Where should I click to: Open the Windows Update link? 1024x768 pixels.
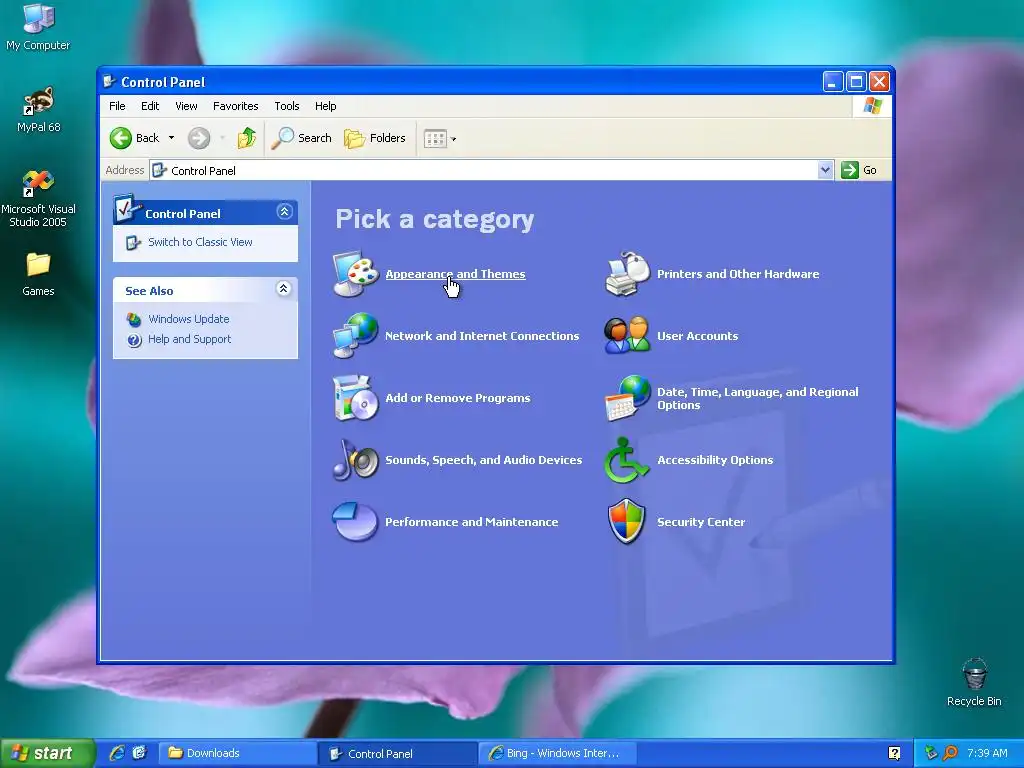tap(189, 319)
